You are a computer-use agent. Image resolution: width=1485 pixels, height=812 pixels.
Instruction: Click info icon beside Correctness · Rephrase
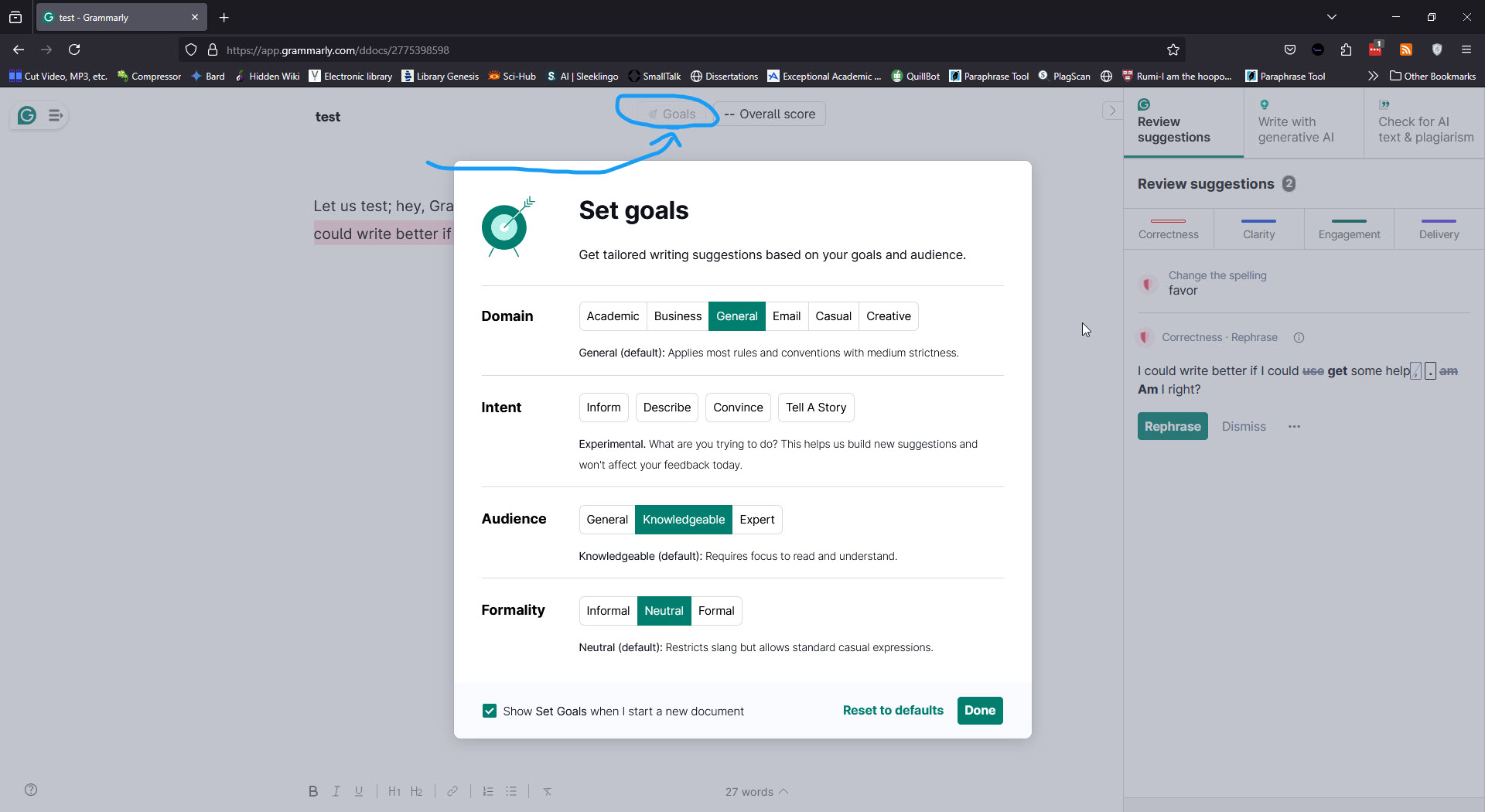click(x=1299, y=338)
